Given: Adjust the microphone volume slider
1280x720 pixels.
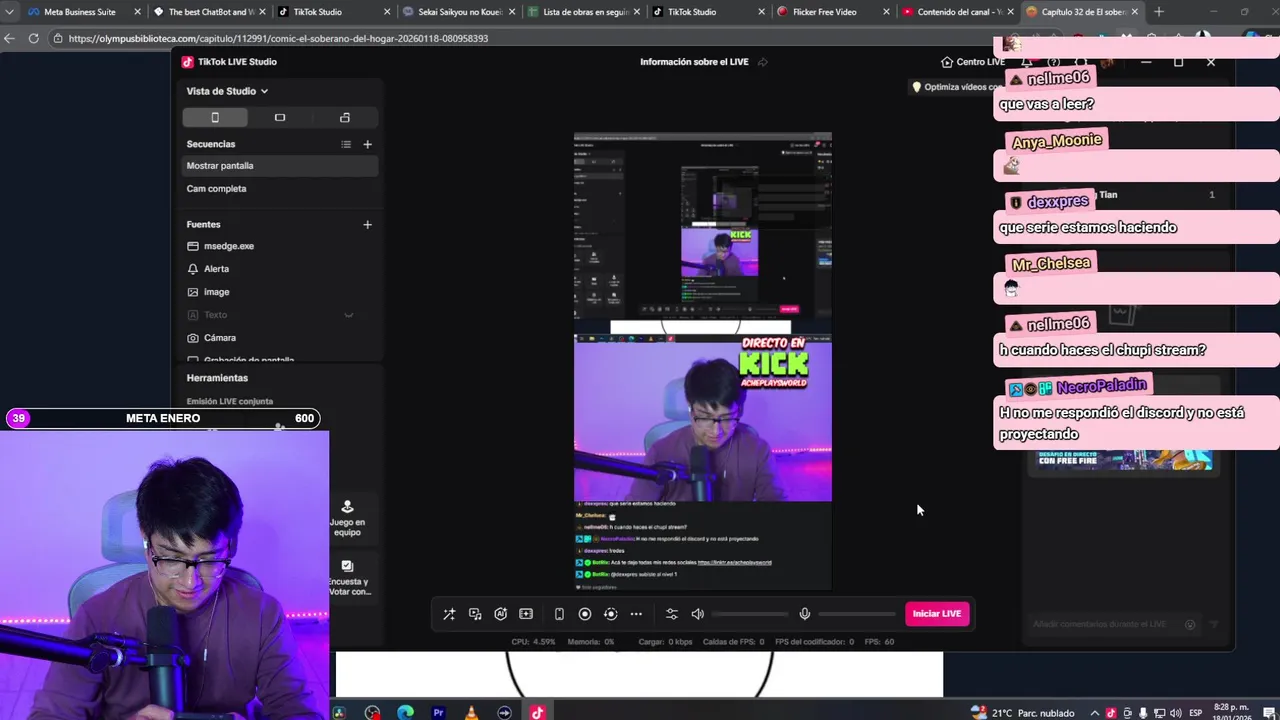Looking at the screenshot, I should click(857, 614).
